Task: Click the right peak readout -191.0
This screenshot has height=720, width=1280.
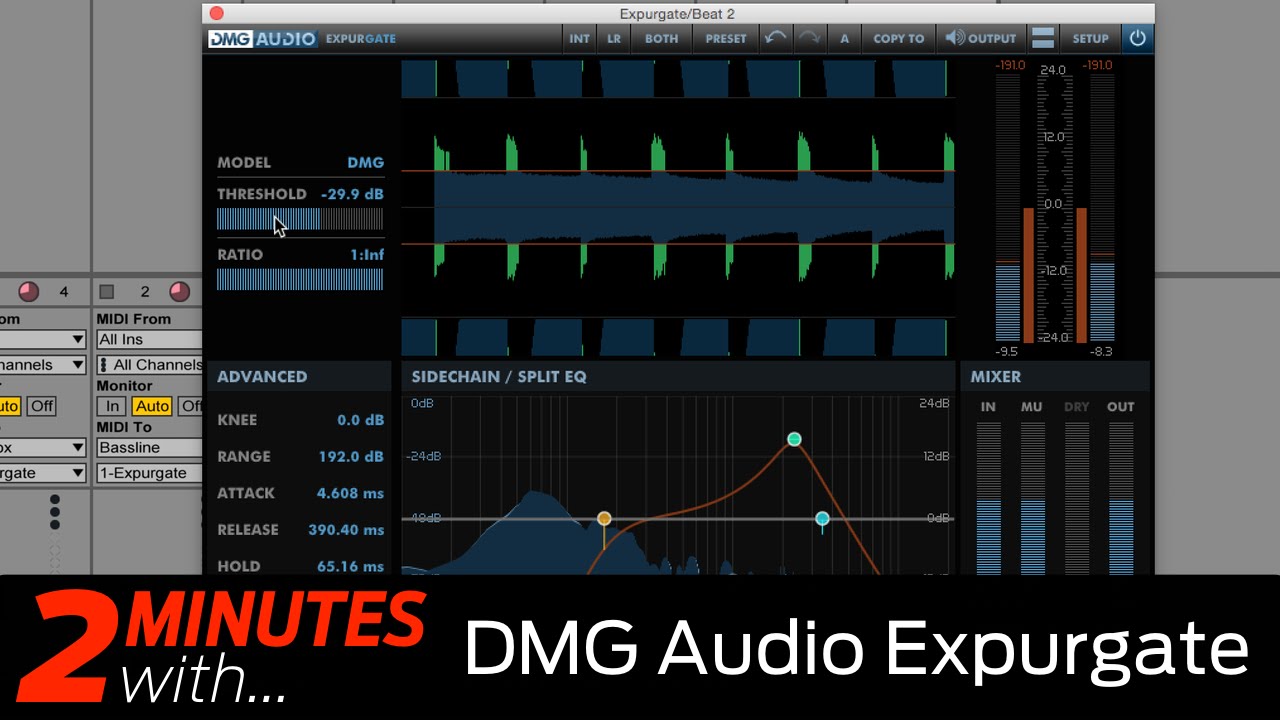Action: point(1097,65)
